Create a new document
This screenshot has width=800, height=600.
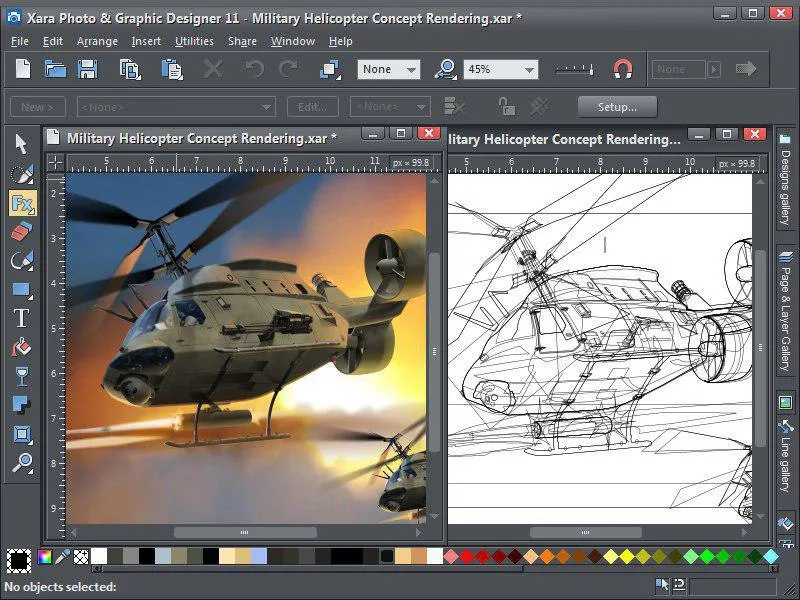(23, 69)
